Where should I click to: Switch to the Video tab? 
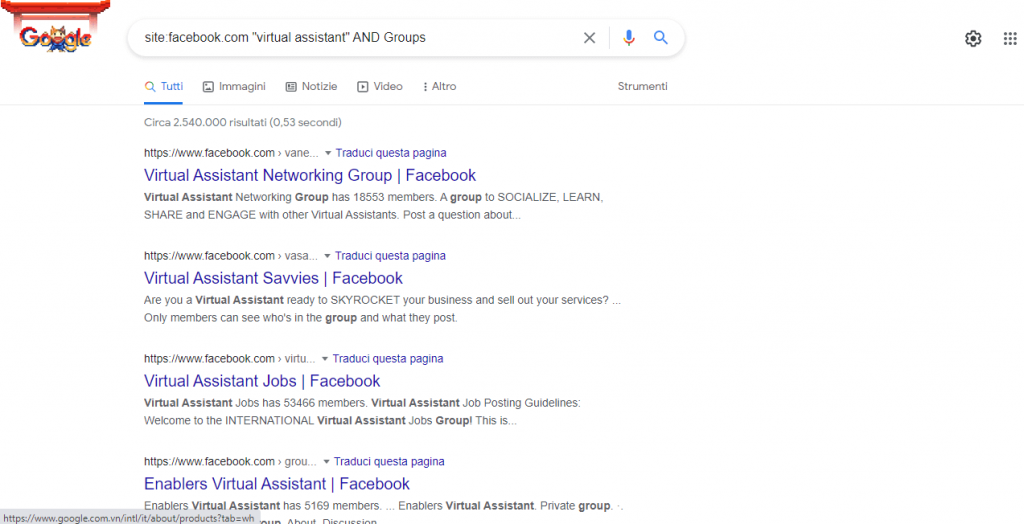click(x=379, y=86)
